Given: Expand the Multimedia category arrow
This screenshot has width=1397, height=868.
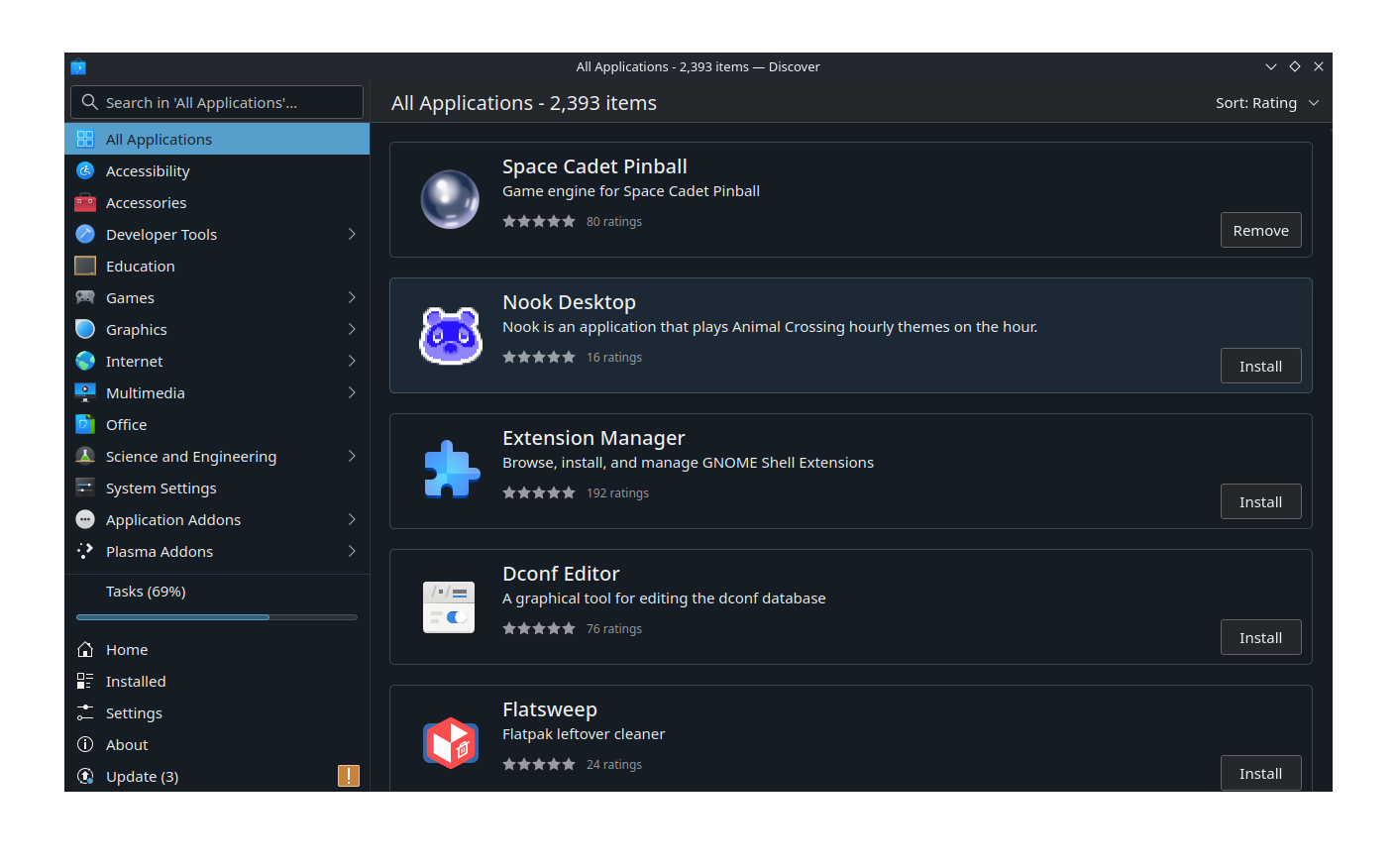Looking at the screenshot, I should tap(352, 392).
